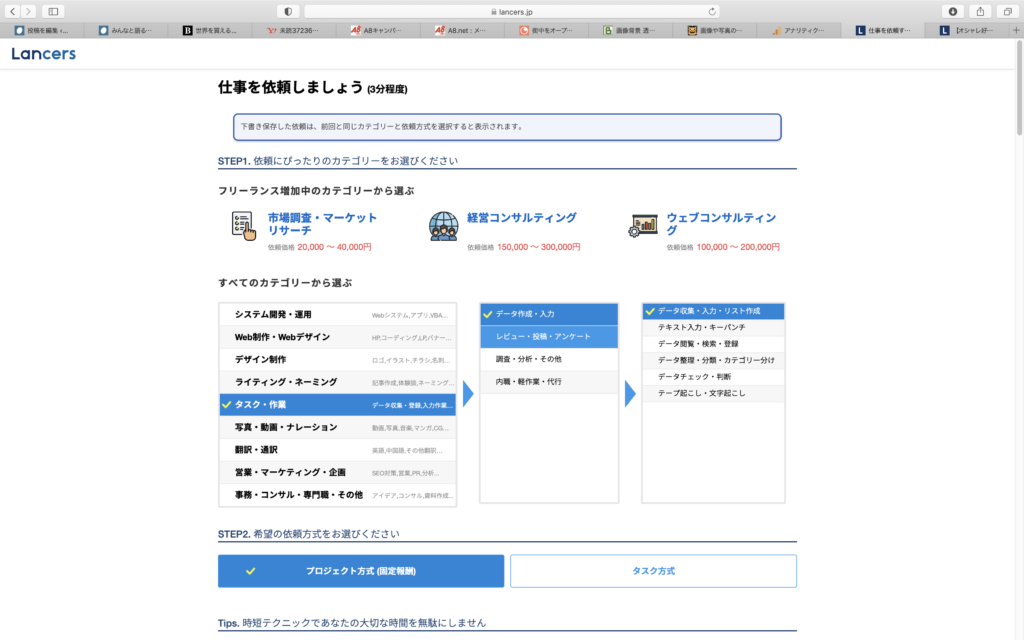The width and height of the screenshot is (1024, 640).
Task: Open Safari downloads icon
Action: pyautogui.click(x=952, y=11)
